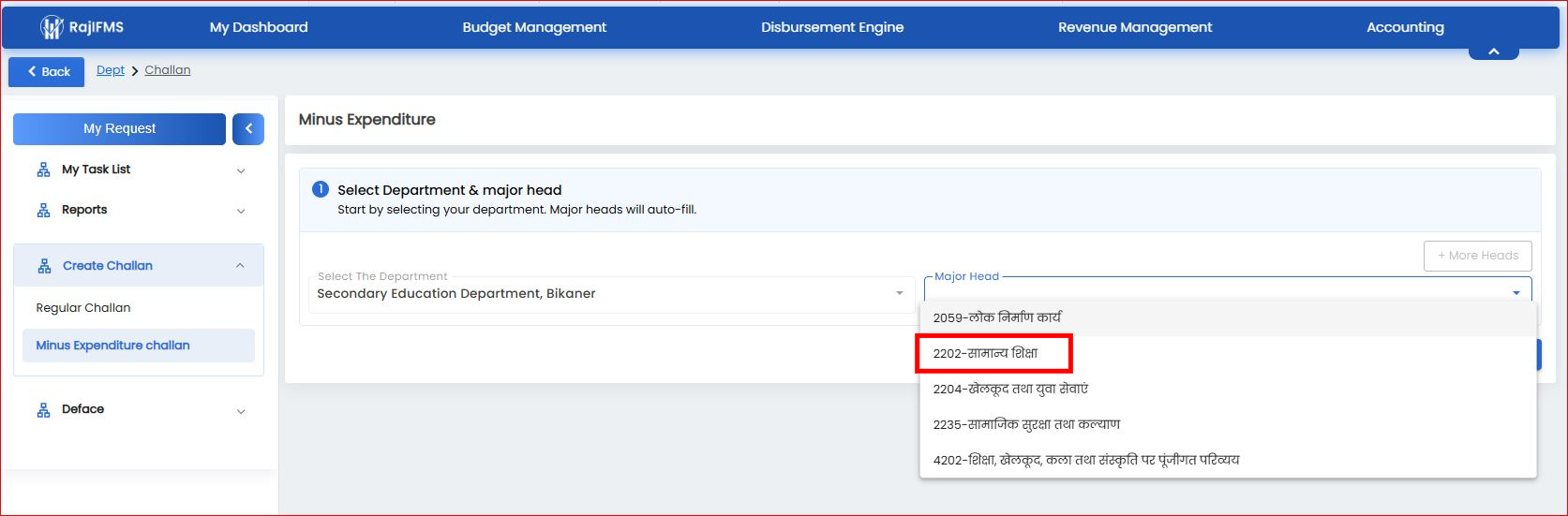
Task: Click the Back button
Action: point(47,72)
